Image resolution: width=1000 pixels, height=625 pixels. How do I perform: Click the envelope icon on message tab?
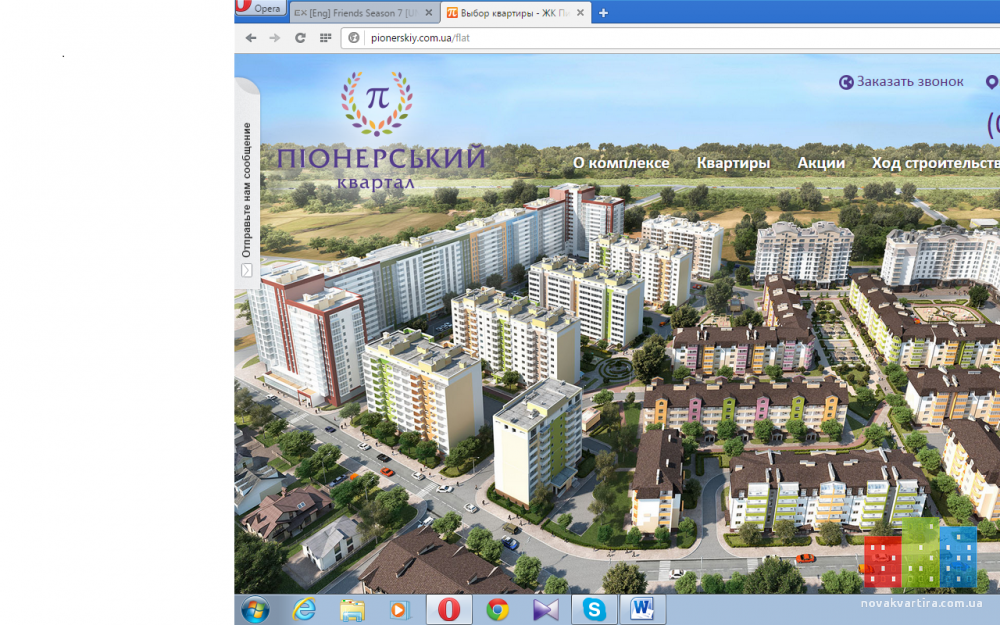point(247,270)
